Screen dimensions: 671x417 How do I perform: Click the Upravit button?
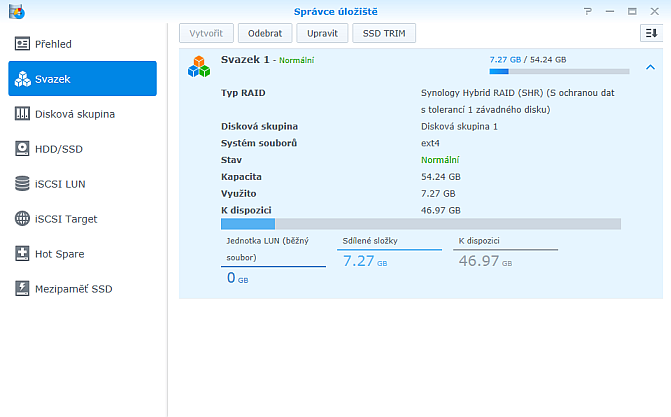pyautogui.click(x=322, y=33)
